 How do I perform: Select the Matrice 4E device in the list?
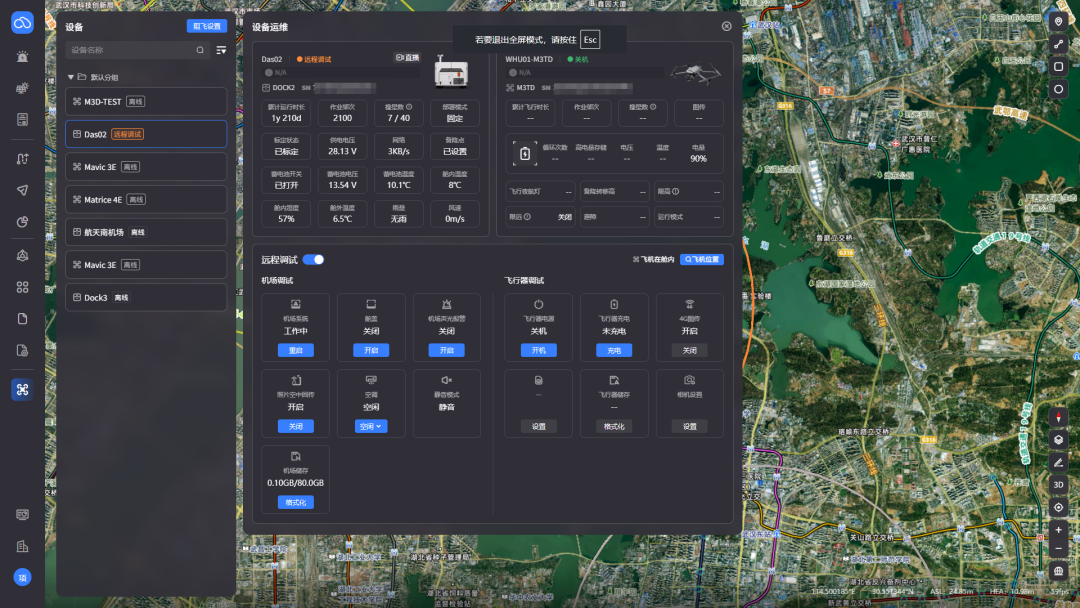[146, 200]
